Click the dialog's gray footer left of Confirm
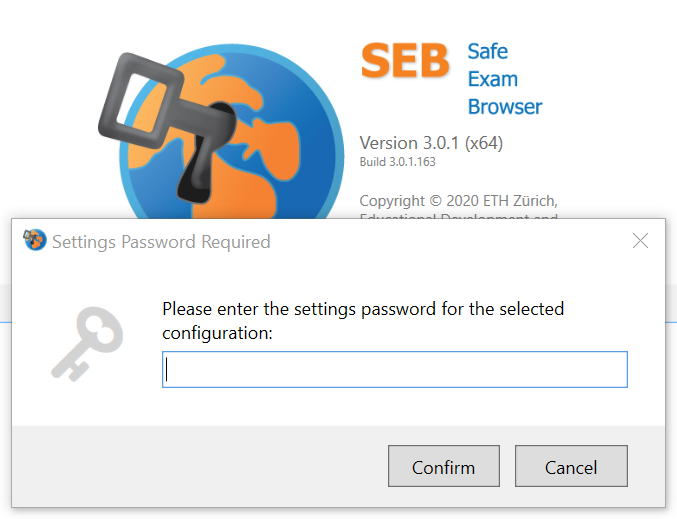 click(x=200, y=466)
